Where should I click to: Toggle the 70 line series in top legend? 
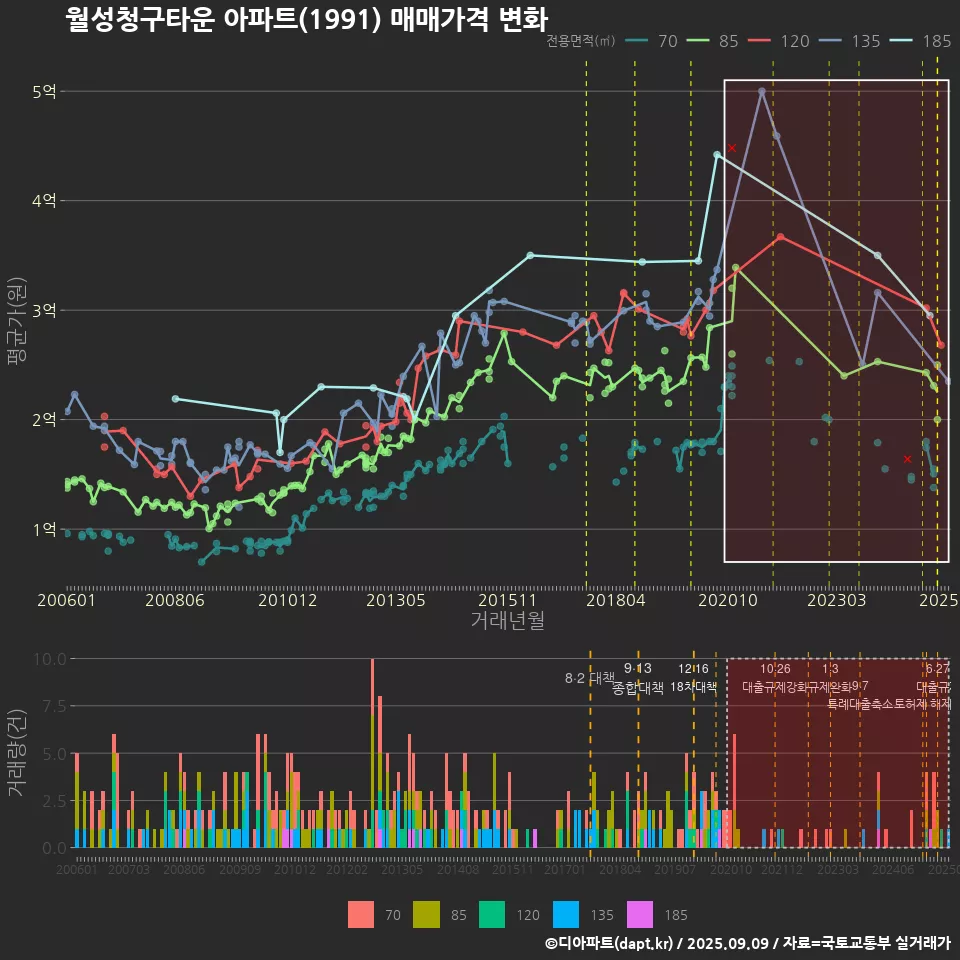tap(652, 41)
